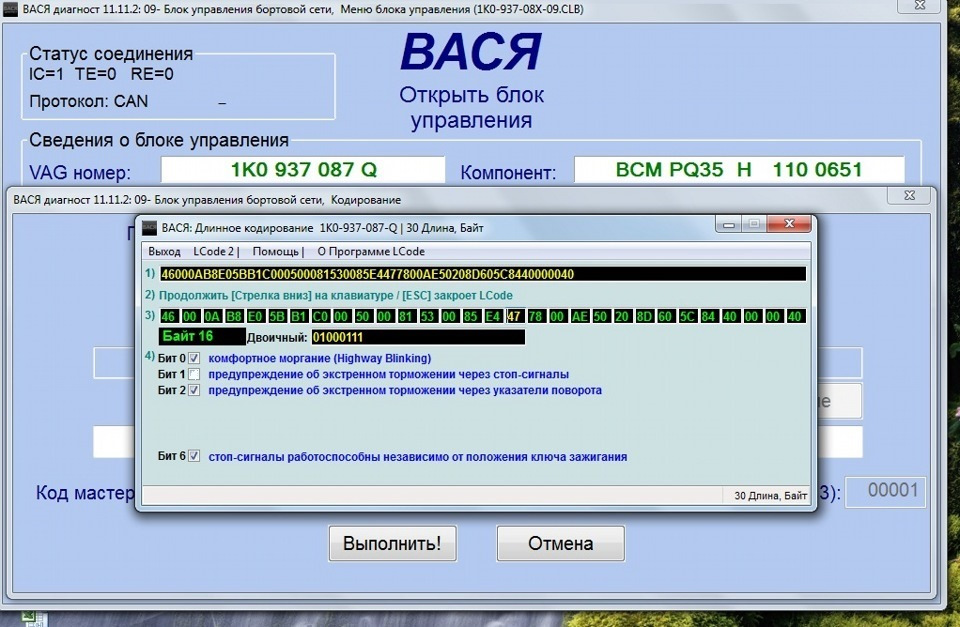Enable Бит 1 warning via стоп-сигналы checkbox

pyautogui.click(x=194, y=374)
